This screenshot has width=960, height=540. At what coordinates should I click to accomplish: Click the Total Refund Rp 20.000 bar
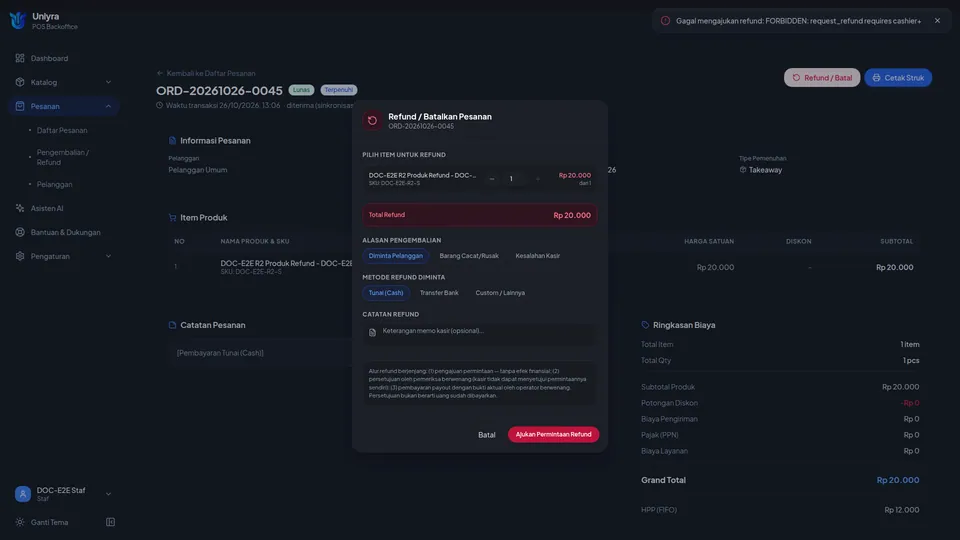pos(479,215)
